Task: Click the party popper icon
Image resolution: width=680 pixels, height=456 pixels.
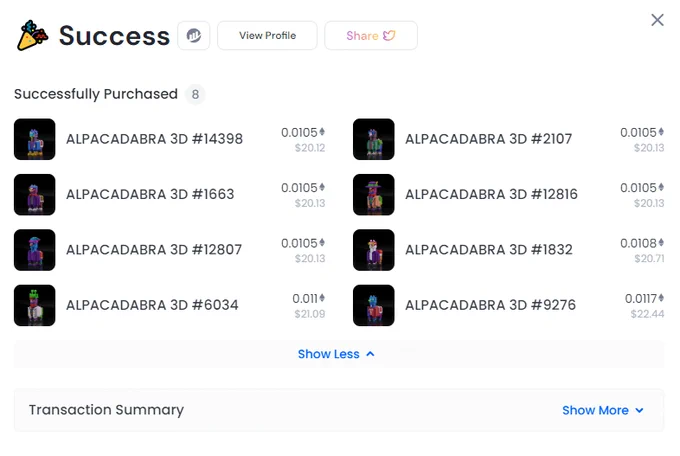Action: coord(32,36)
